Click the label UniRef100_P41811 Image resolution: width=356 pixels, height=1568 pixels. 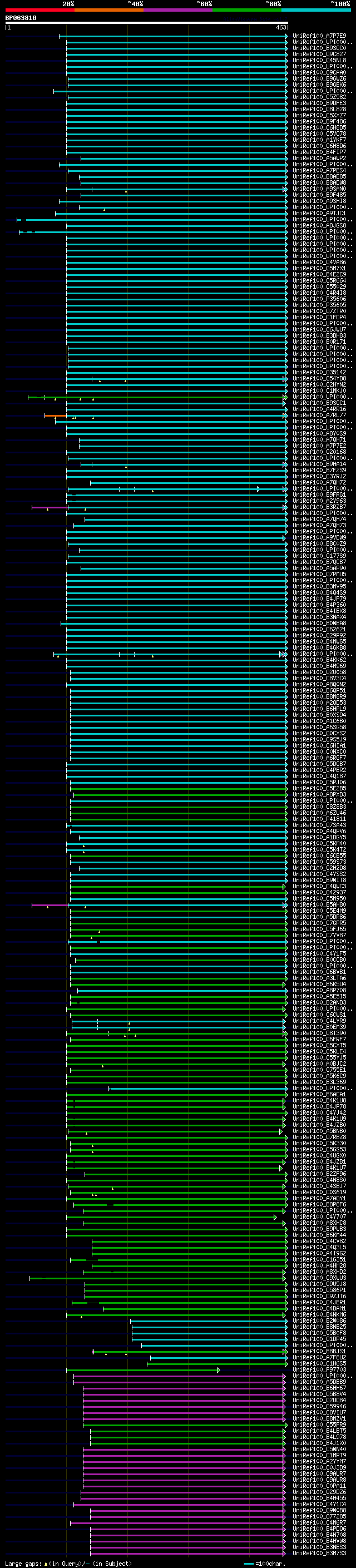pyautogui.click(x=319, y=819)
